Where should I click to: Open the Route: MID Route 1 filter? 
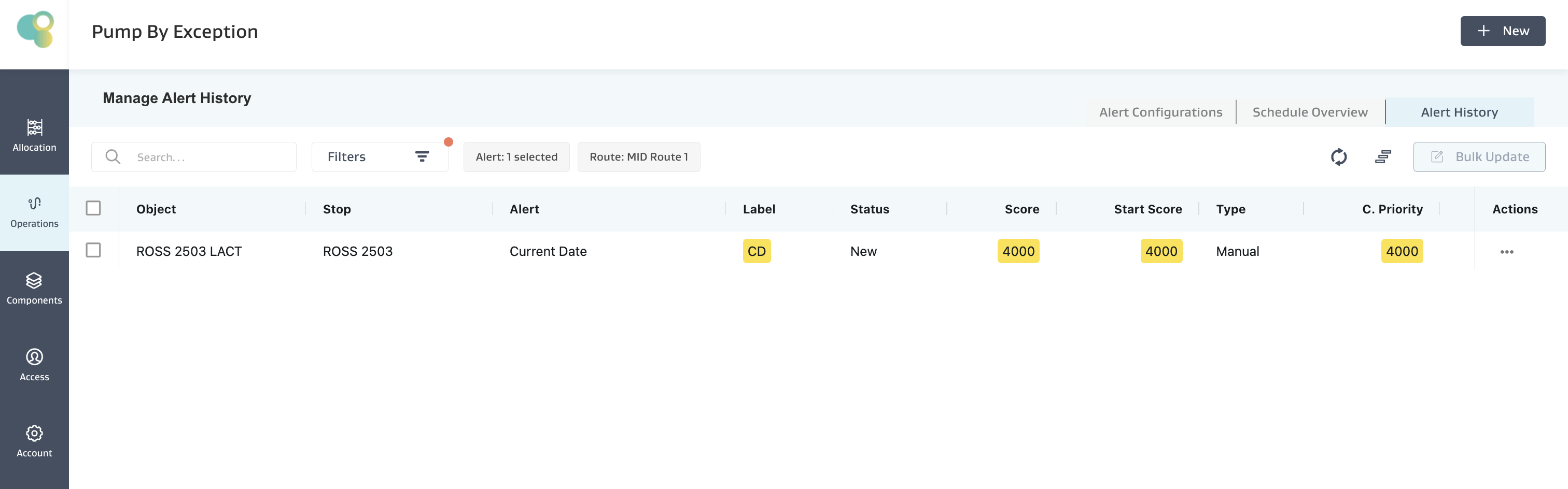pyautogui.click(x=638, y=157)
